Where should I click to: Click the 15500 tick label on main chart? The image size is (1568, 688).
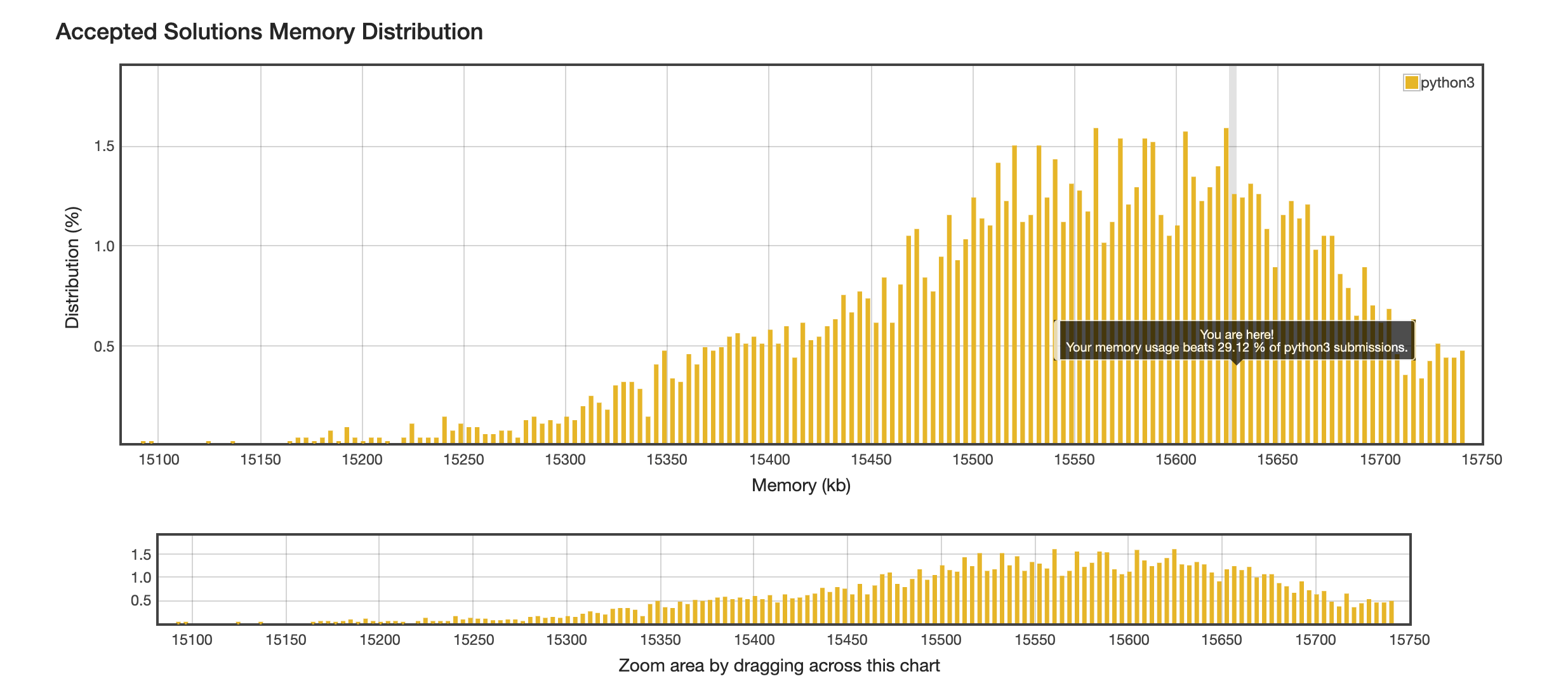972,460
